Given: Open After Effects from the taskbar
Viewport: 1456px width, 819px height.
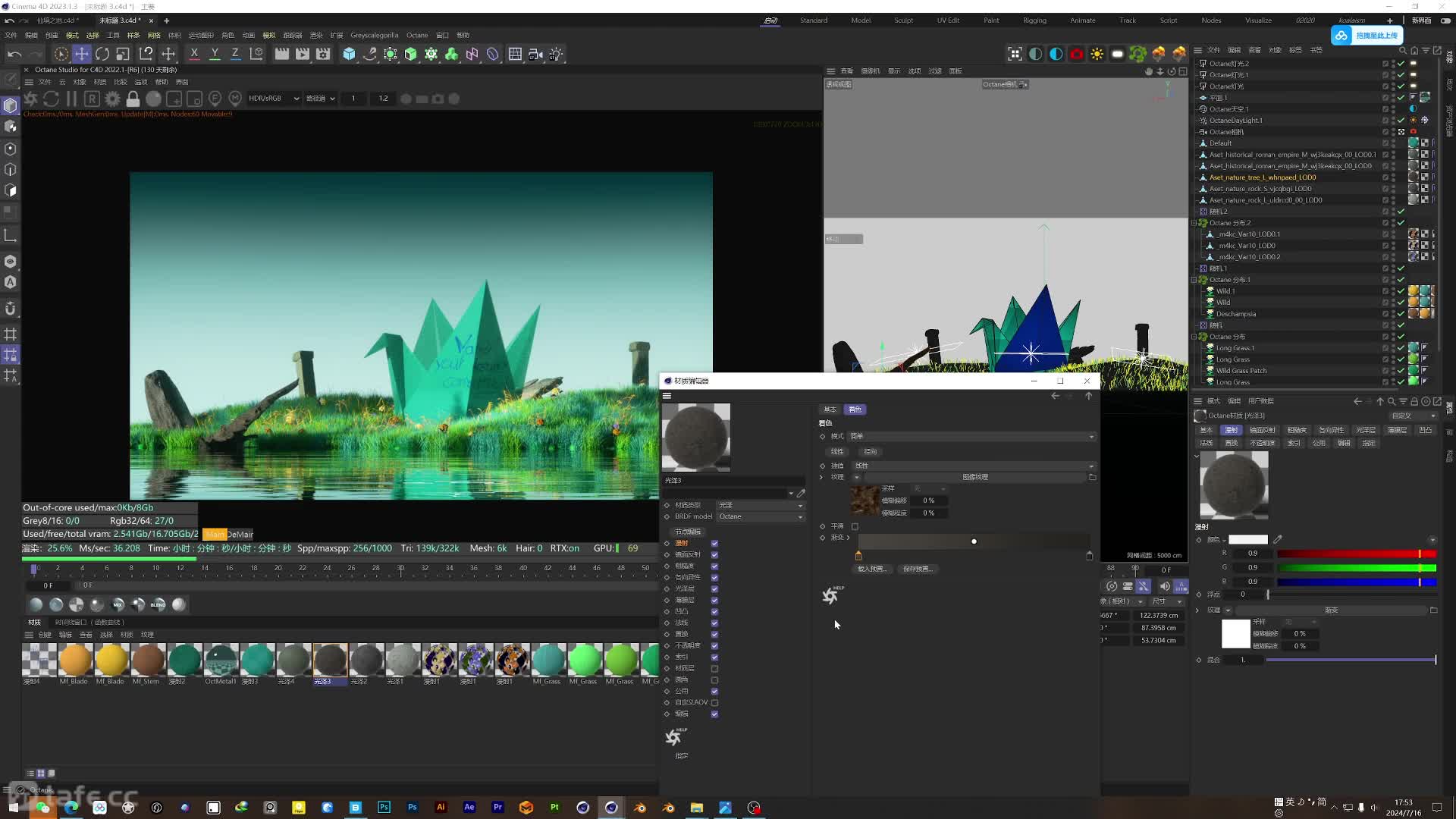Looking at the screenshot, I should tap(469, 808).
